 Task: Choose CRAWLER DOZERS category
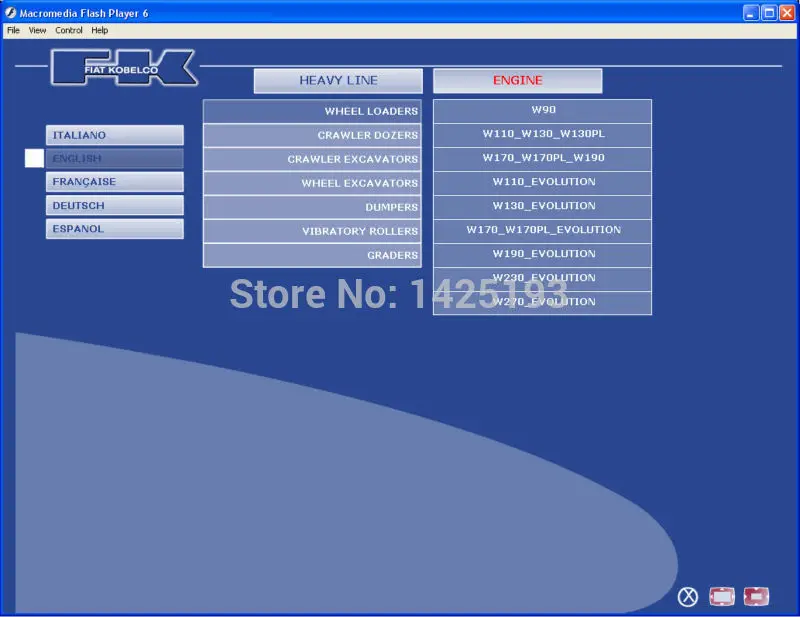point(312,135)
